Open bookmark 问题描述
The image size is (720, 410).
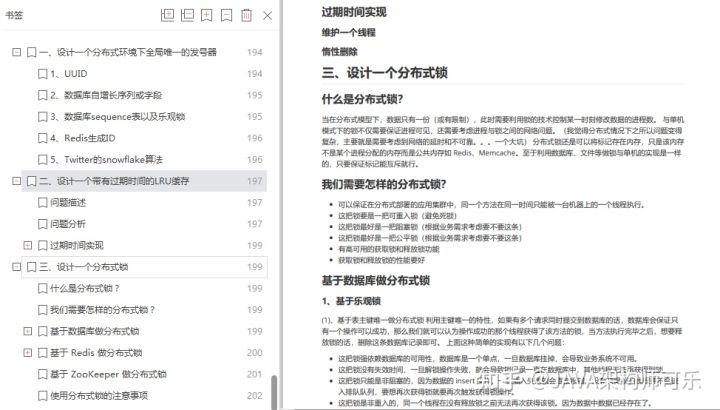[x=68, y=202]
